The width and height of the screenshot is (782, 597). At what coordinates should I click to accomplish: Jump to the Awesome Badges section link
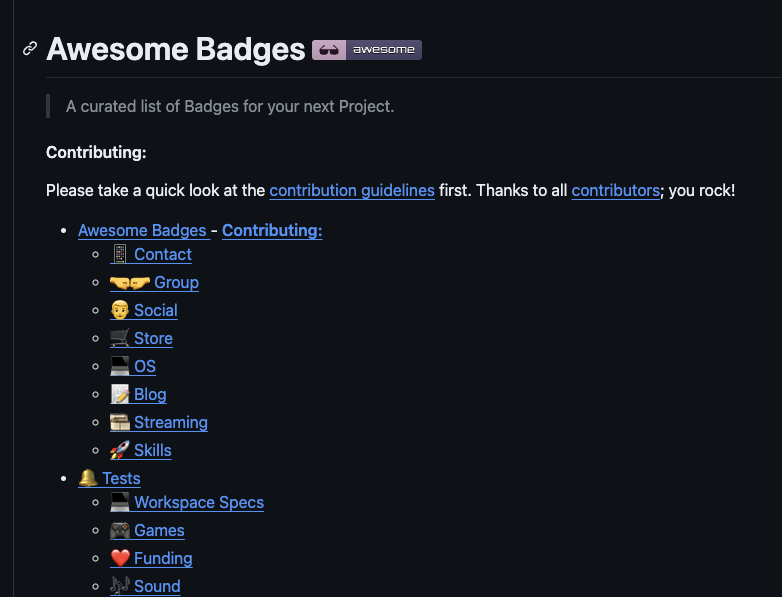(x=142, y=230)
